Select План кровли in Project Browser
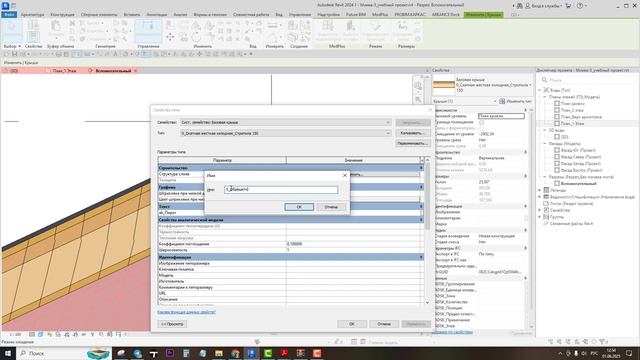Image resolution: width=640 pixels, height=360 pixels. pos(572,104)
